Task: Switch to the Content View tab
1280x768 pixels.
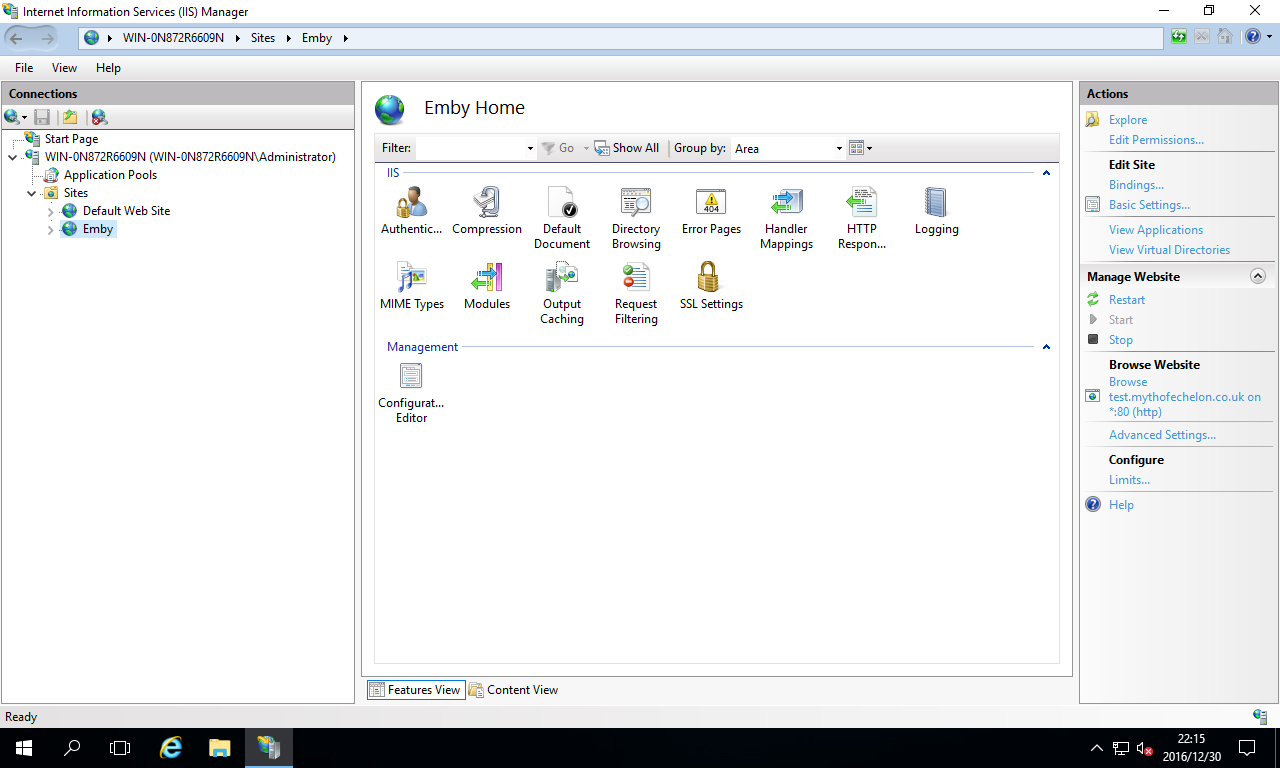Action: point(514,690)
